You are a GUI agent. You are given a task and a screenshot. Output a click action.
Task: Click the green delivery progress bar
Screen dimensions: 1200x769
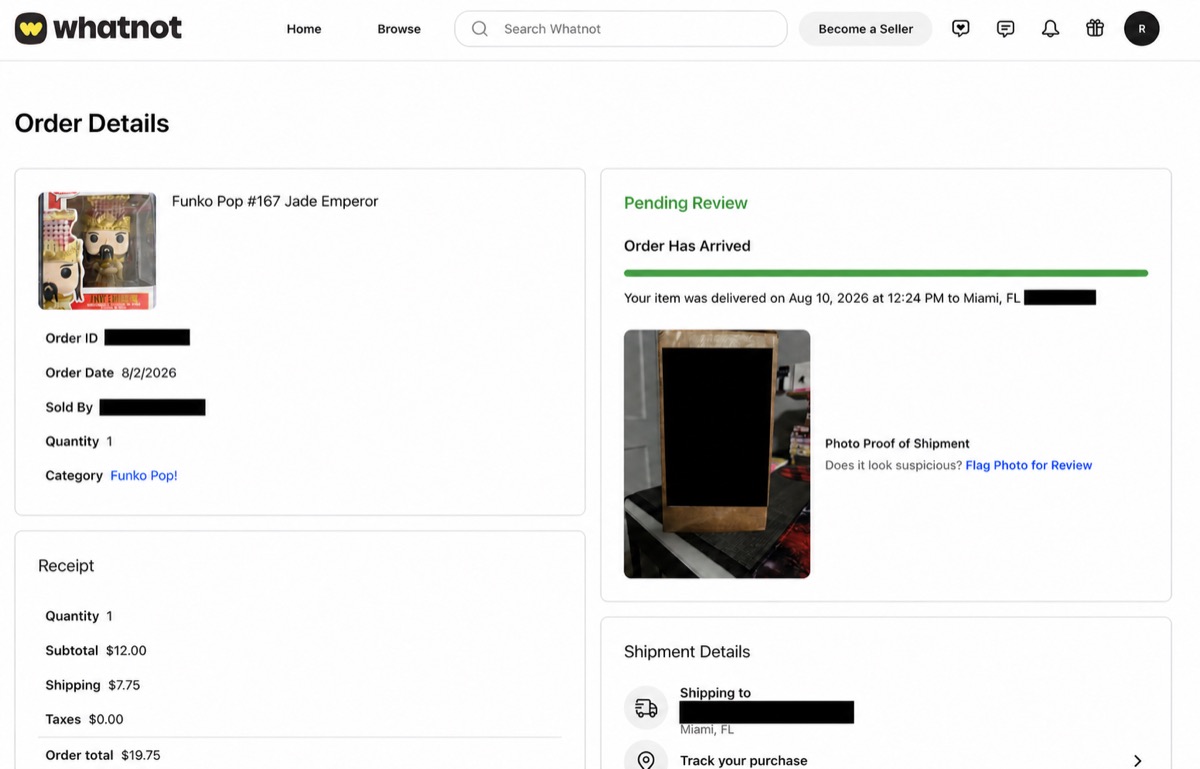pyautogui.click(x=886, y=273)
